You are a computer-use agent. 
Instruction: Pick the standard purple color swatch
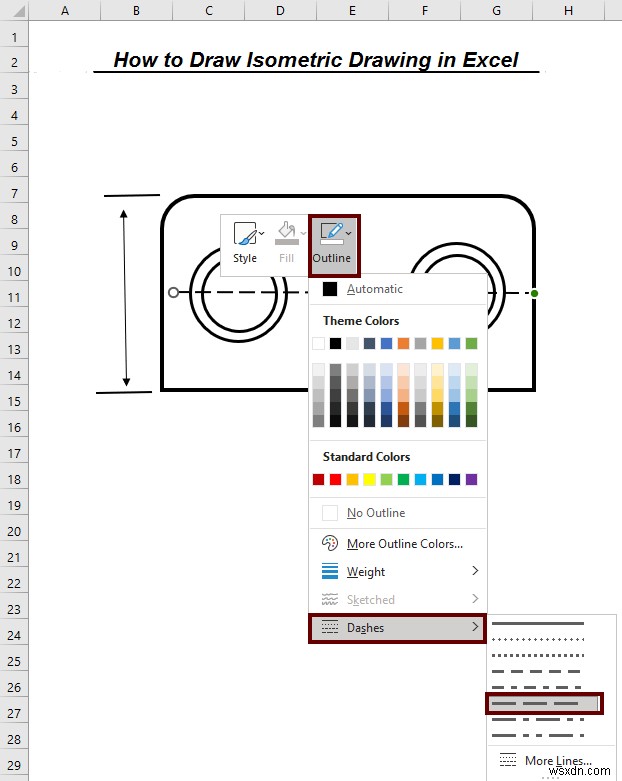tap(471, 479)
